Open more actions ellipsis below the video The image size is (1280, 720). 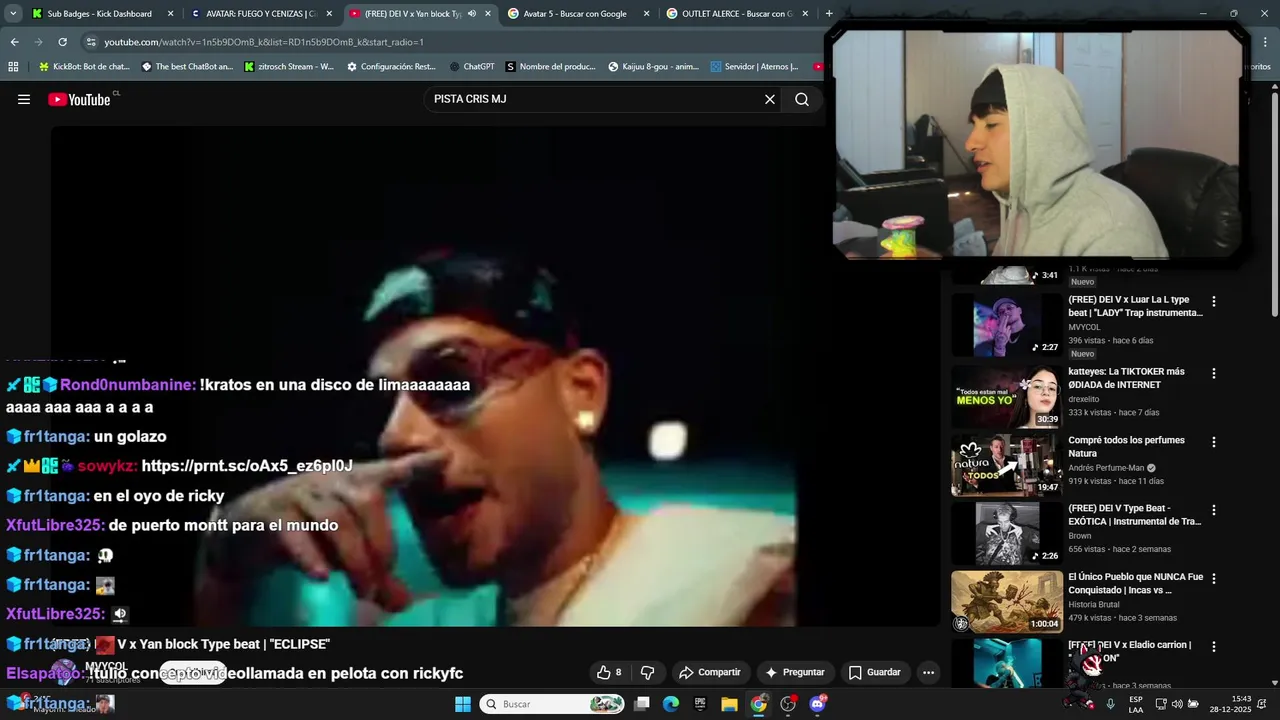[x=928, y=672]
